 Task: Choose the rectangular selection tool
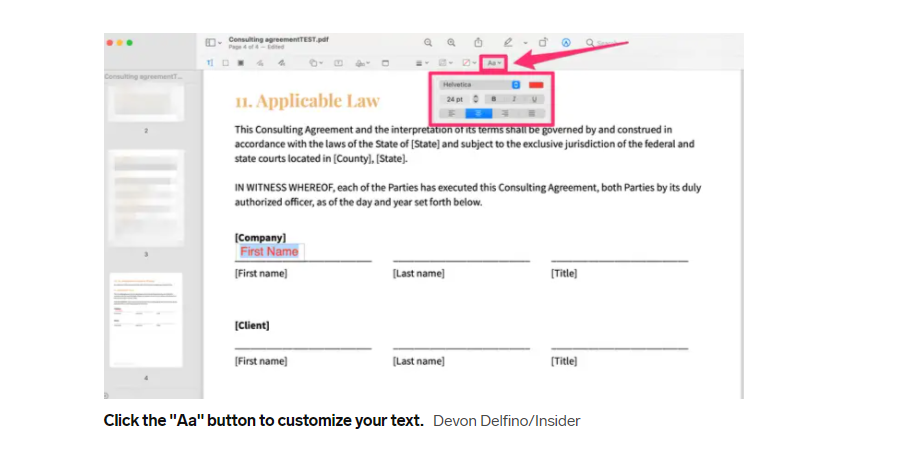click(x=225, y=63)
